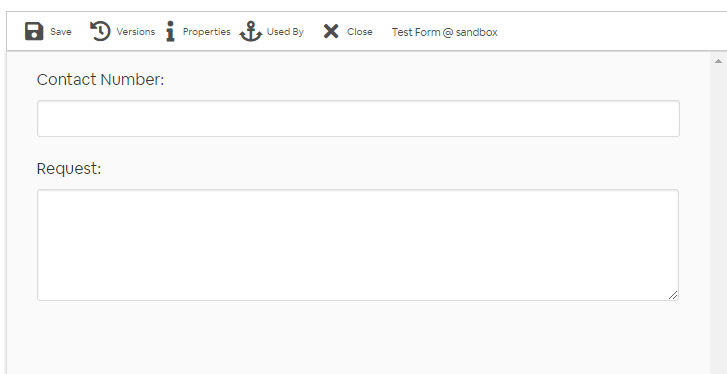Click the Used By text label

point(285,32)
